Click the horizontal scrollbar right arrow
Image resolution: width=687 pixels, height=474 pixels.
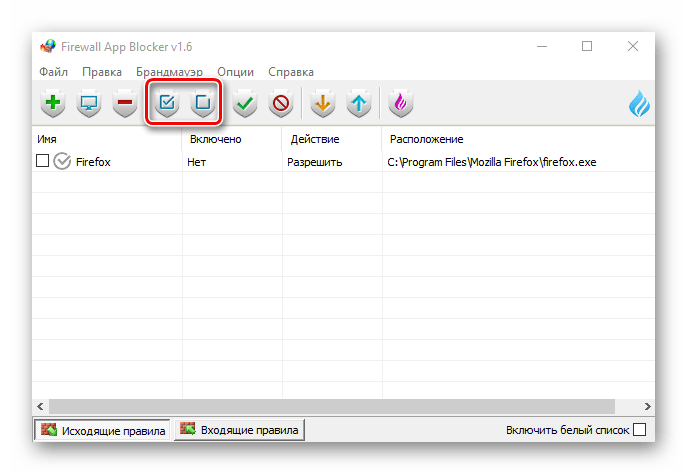[648, 406]
